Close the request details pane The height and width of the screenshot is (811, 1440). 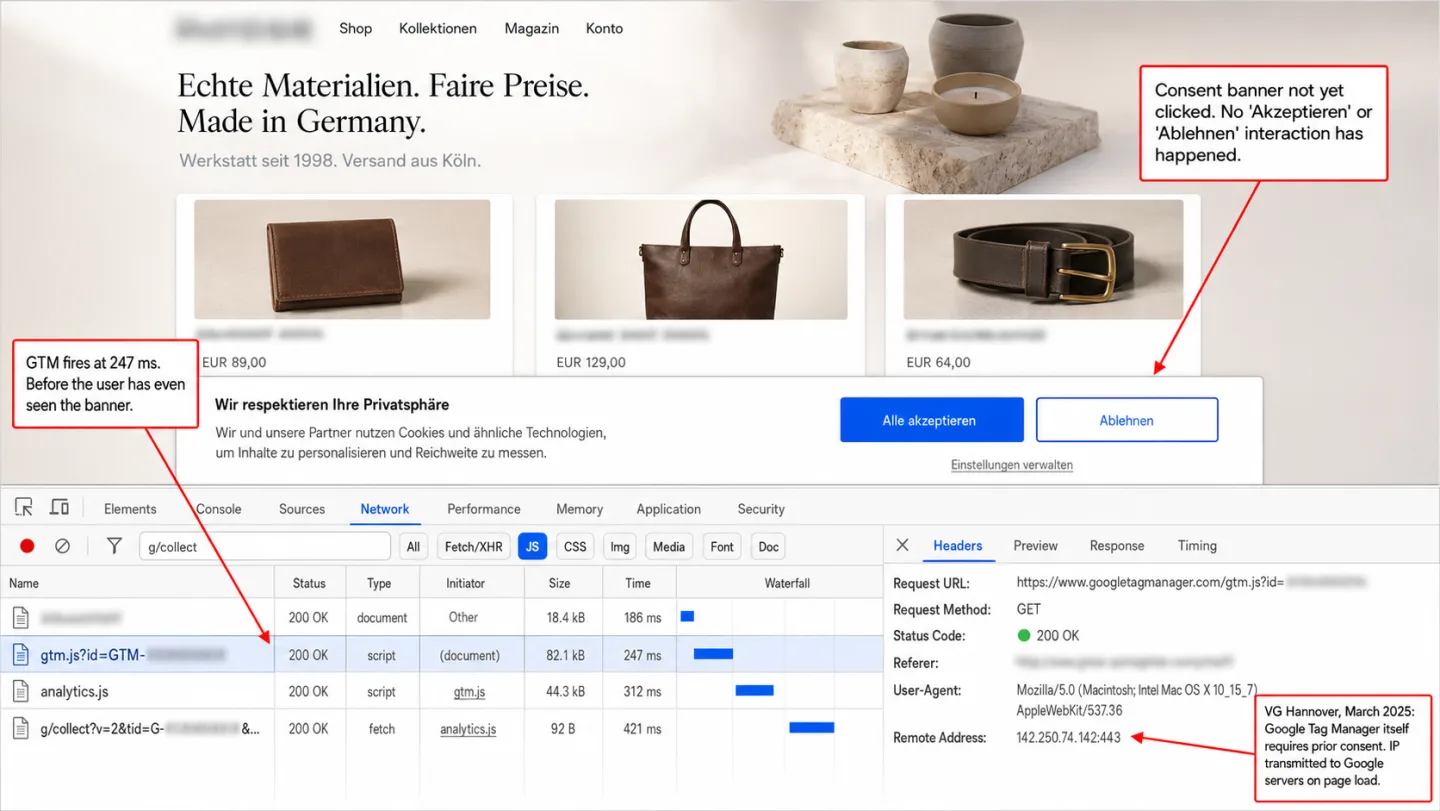pos(902,545)
